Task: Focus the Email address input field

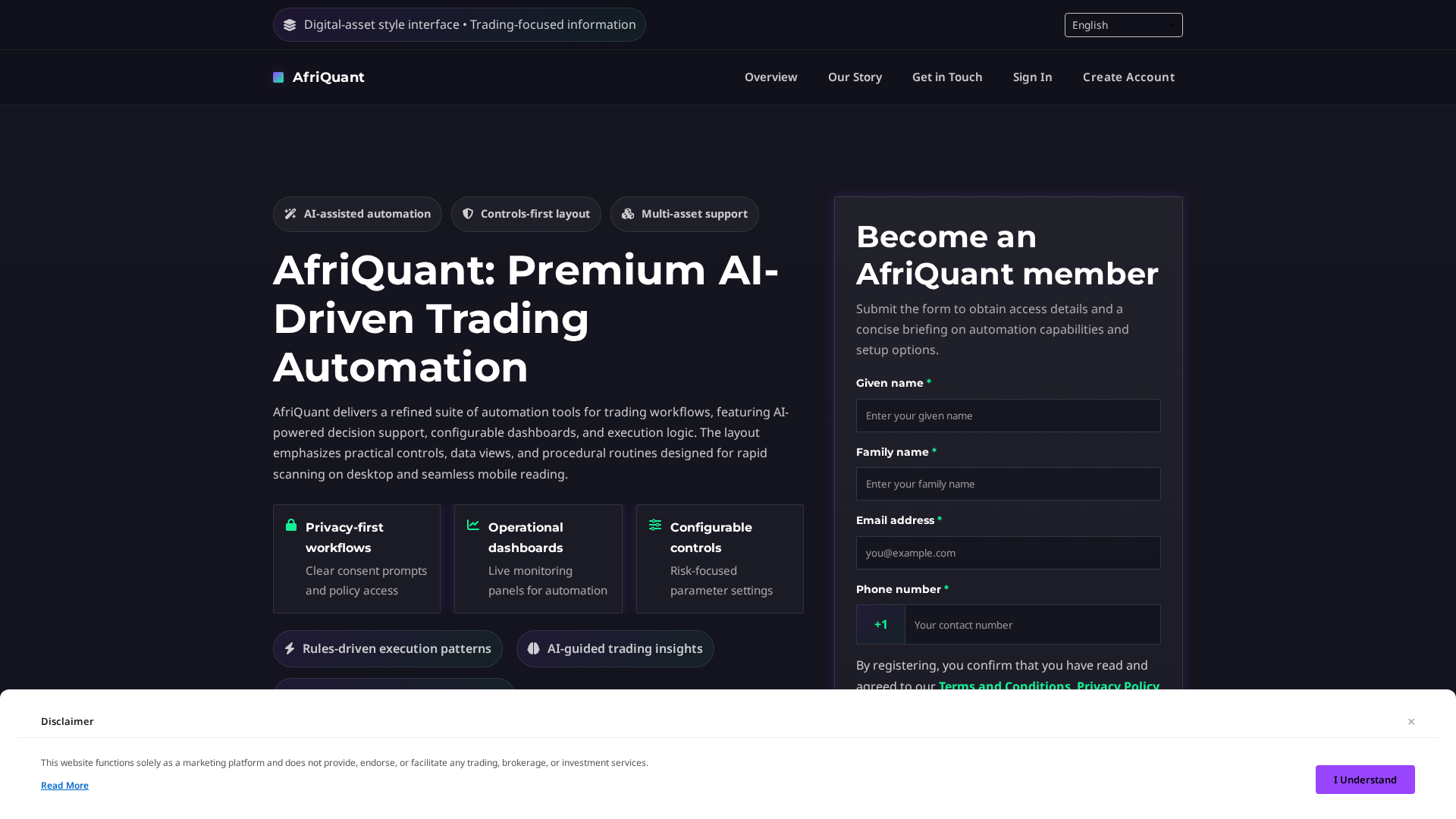Action: [x=1009, y=553]
